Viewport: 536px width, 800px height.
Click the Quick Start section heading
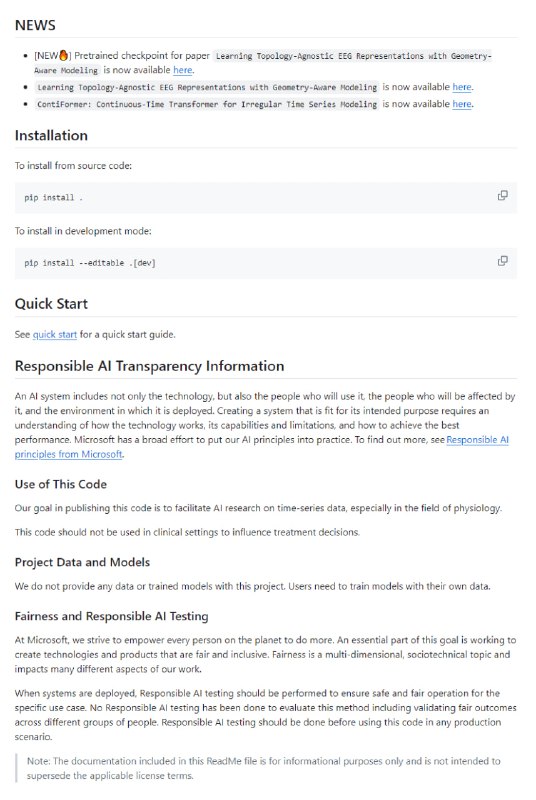(x=51, y=304)
